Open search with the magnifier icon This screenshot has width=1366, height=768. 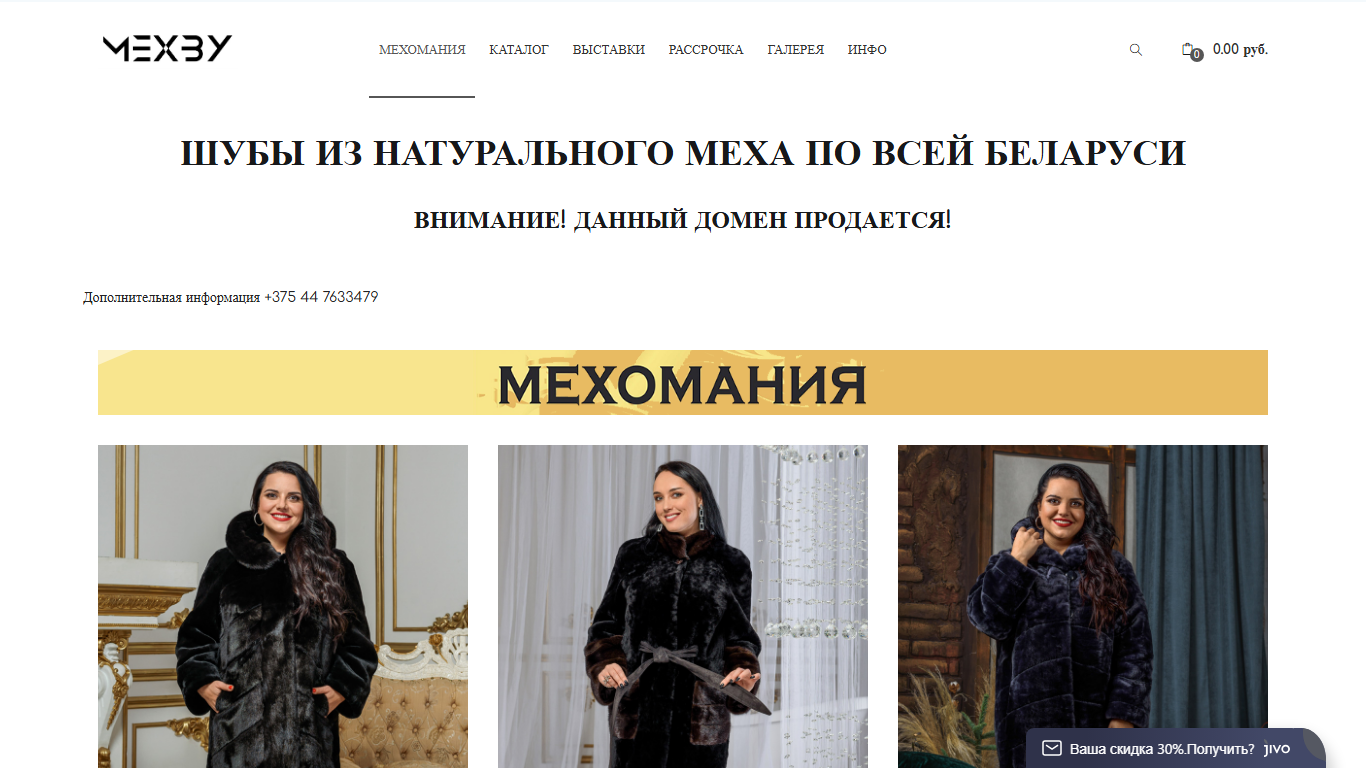(x=1135, y=49)
